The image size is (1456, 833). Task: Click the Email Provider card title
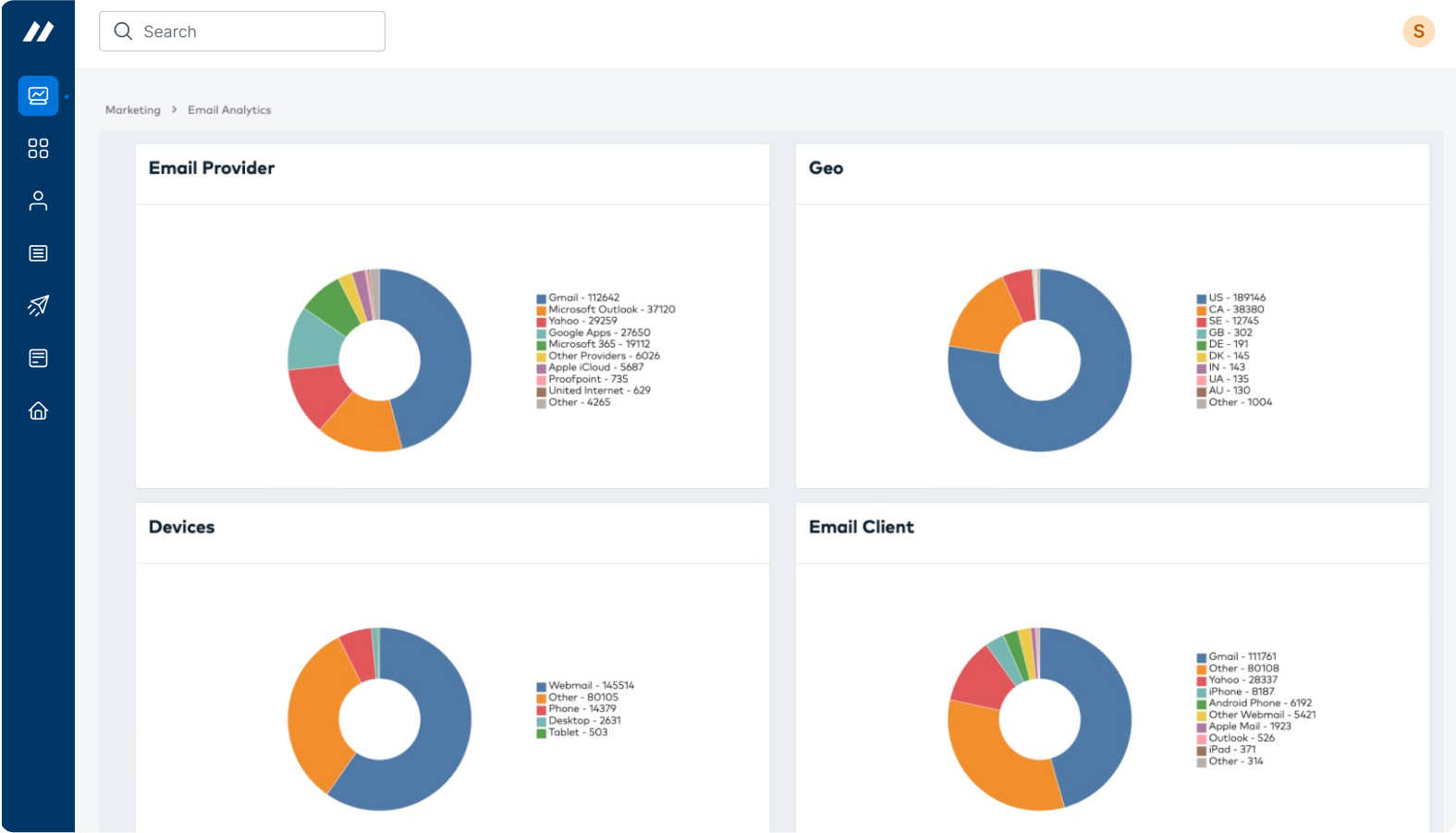point(212,168)
